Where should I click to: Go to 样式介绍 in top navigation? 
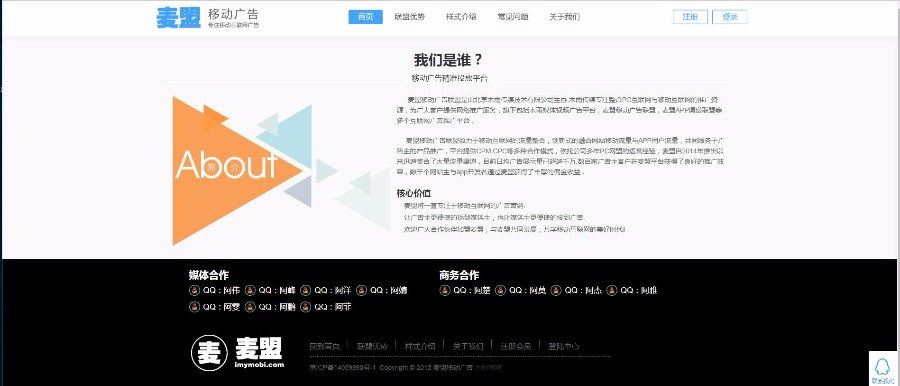(x=461, y=17)
